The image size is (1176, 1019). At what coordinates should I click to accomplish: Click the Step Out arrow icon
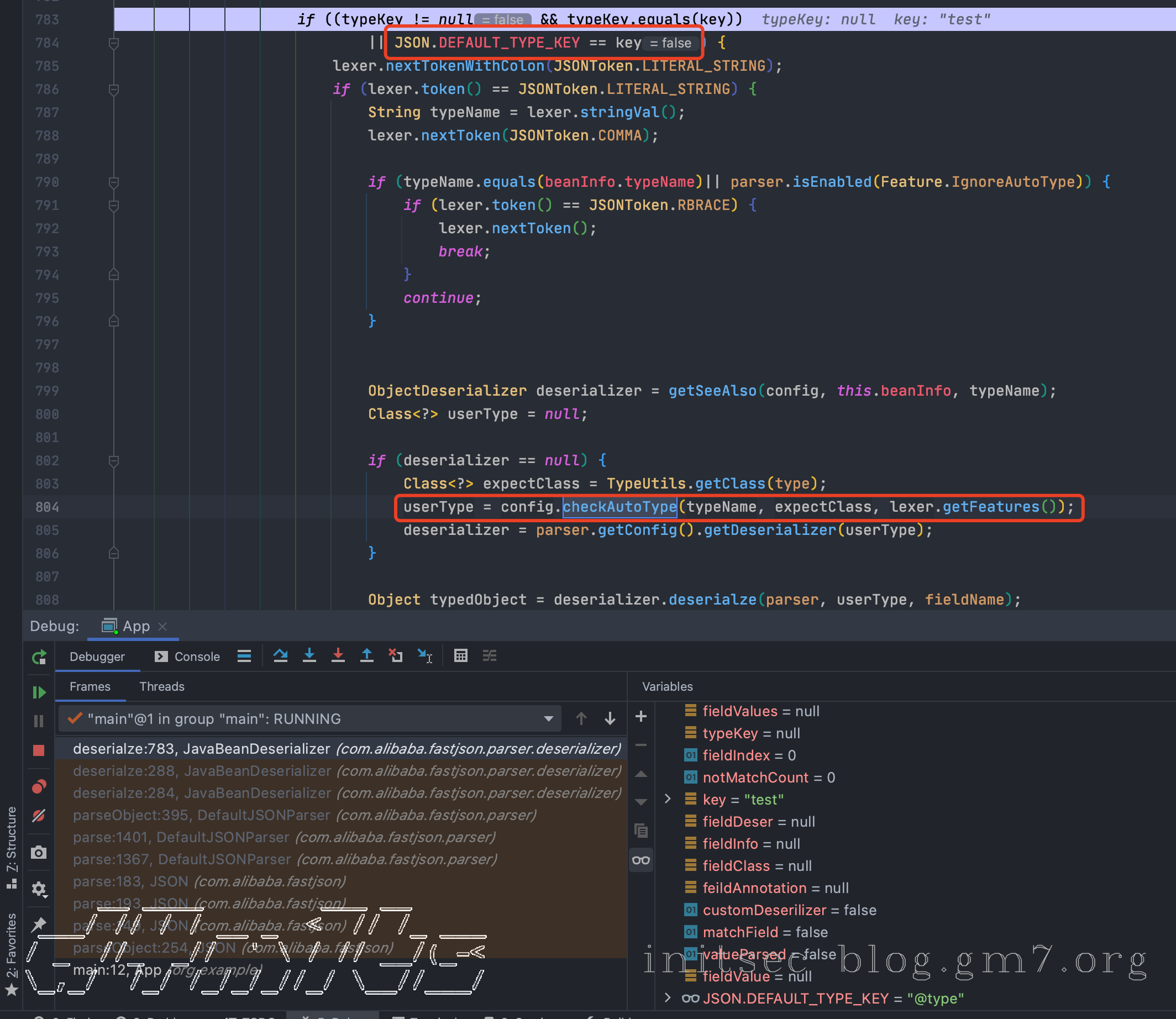click(367, 655)
